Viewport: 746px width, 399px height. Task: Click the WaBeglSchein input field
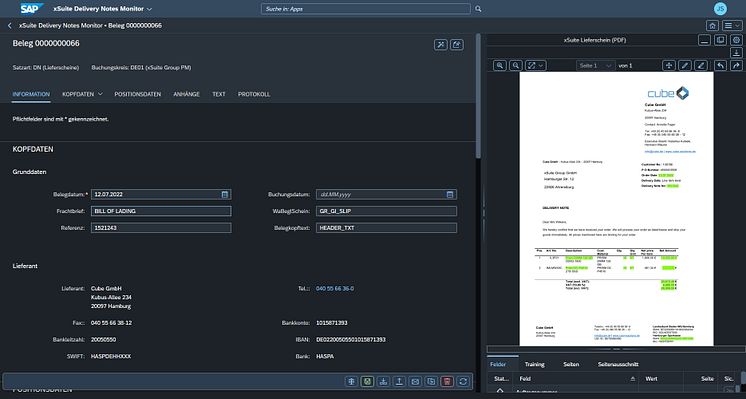coord(386,211)
